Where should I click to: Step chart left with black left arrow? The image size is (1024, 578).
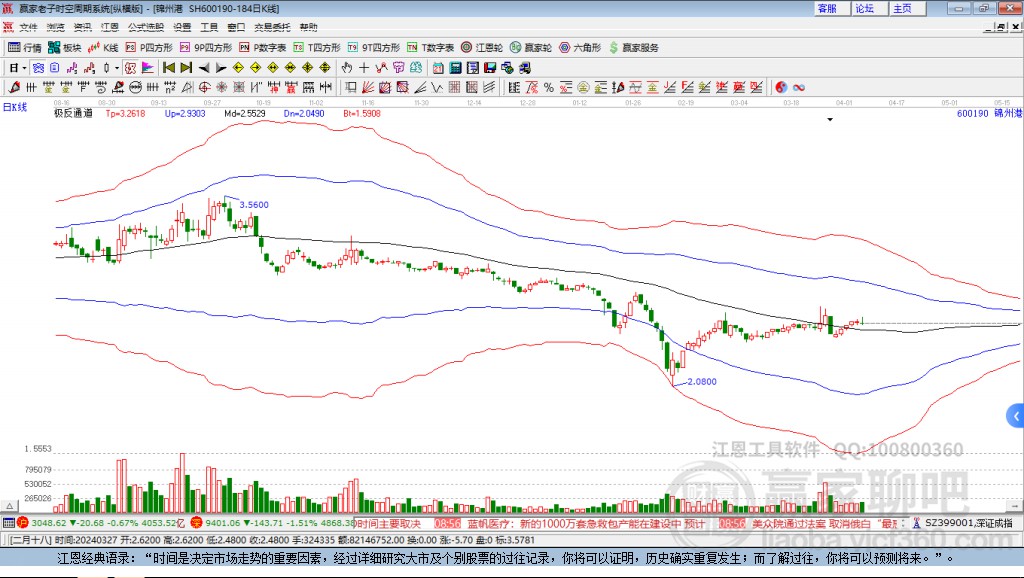(x=204, y=68)
